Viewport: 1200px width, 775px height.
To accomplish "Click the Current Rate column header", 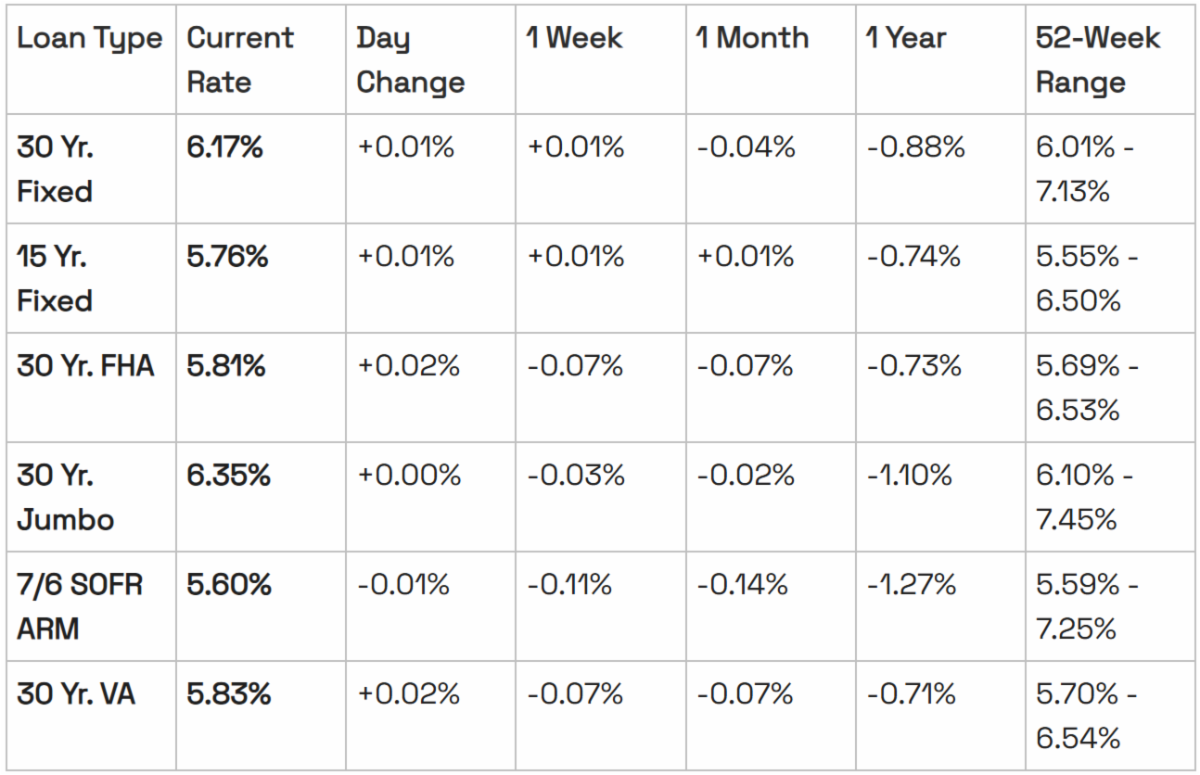I will point(240,60).
